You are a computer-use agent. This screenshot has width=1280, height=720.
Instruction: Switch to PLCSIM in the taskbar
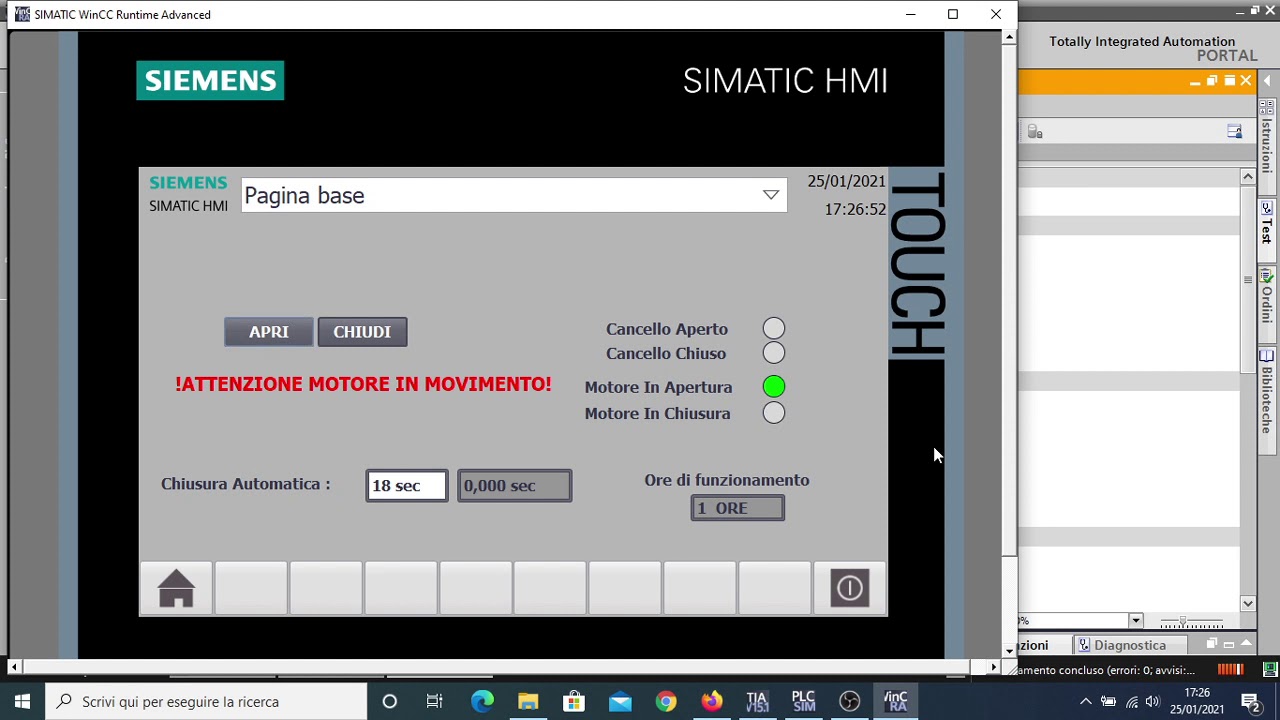[803, 702]
